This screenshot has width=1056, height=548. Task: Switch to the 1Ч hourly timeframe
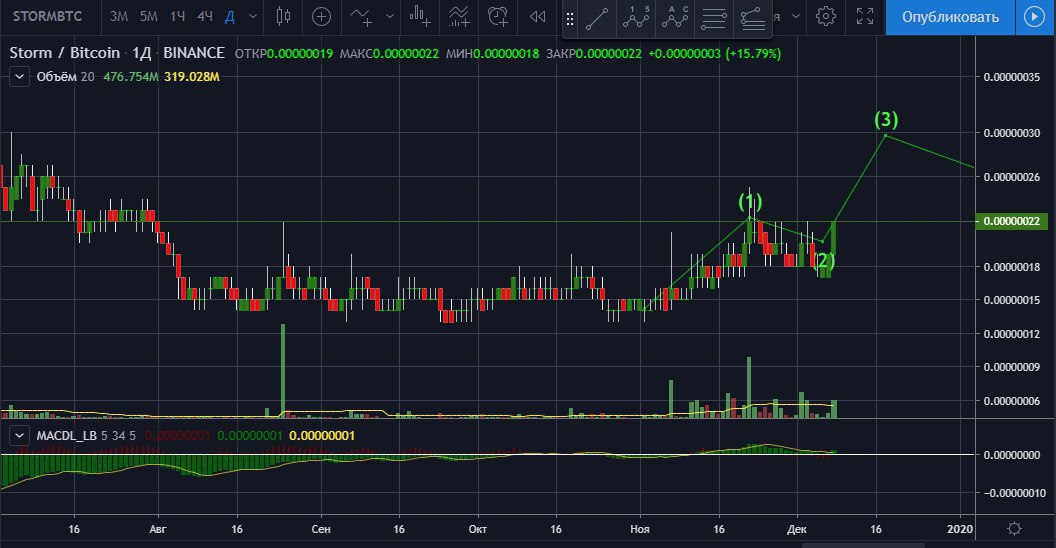[x=178, y=16]
